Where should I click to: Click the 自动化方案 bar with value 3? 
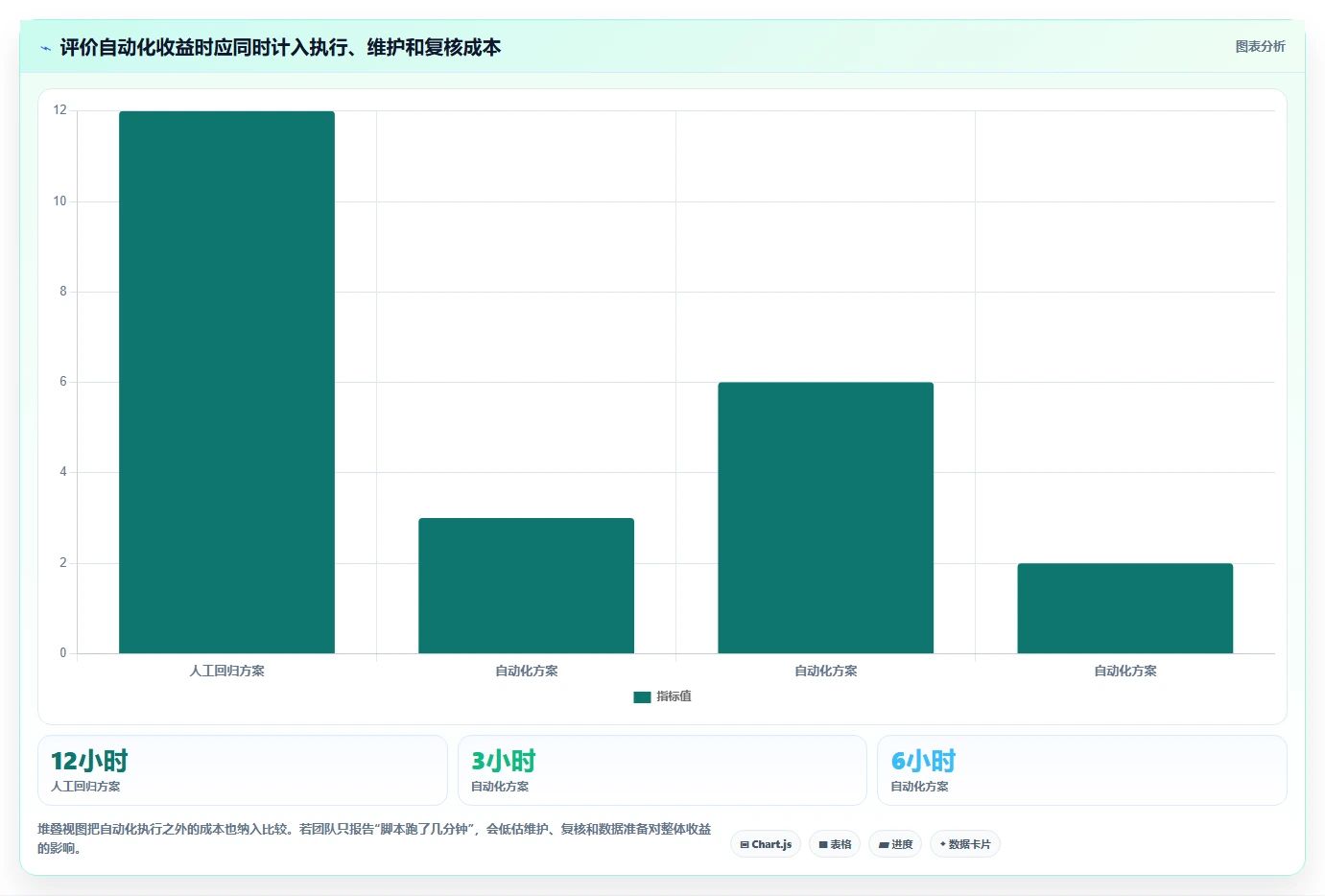pyautogui.click(x=526, y=585)
